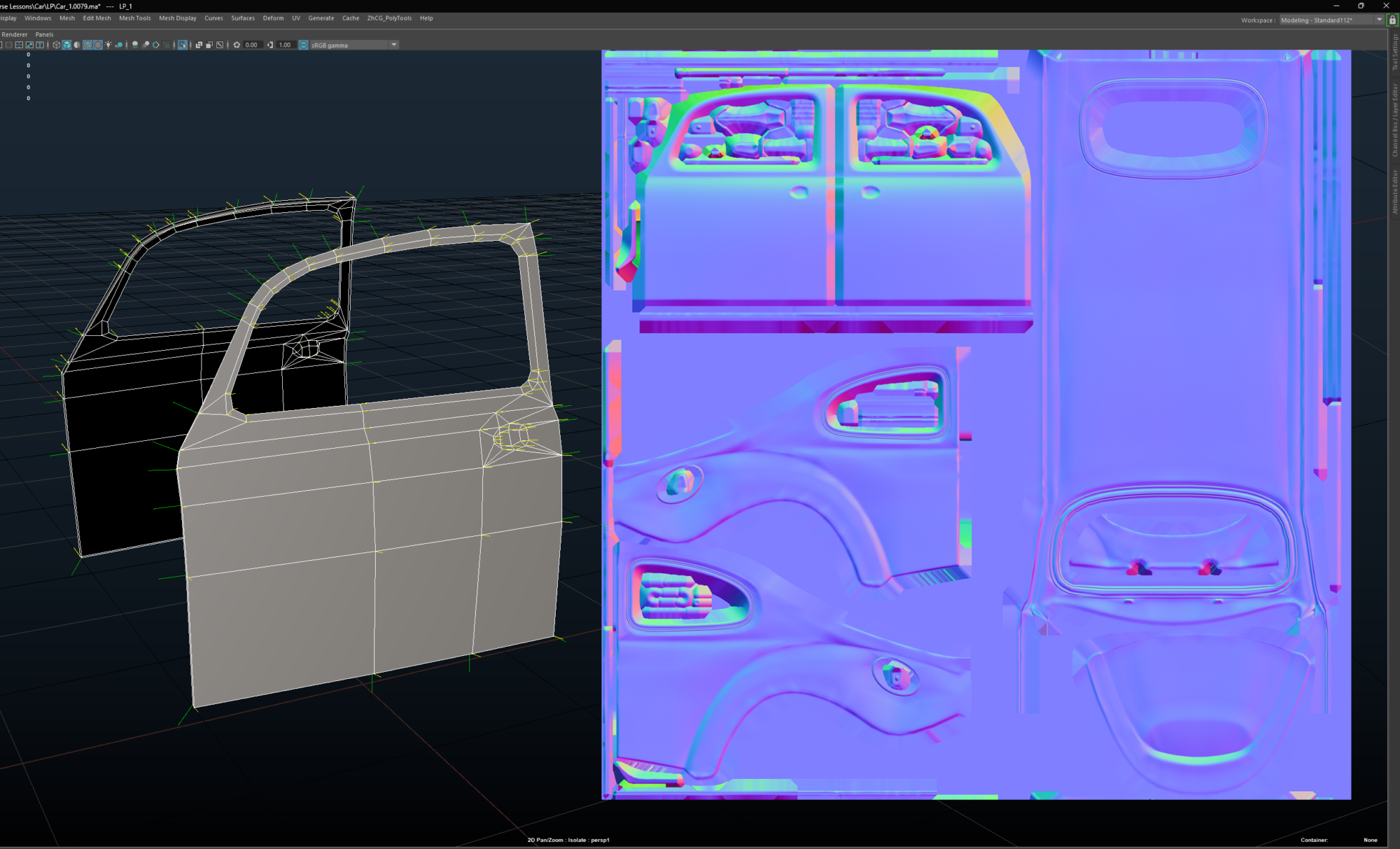Click the exposure adjustment control

pos(237,45)
